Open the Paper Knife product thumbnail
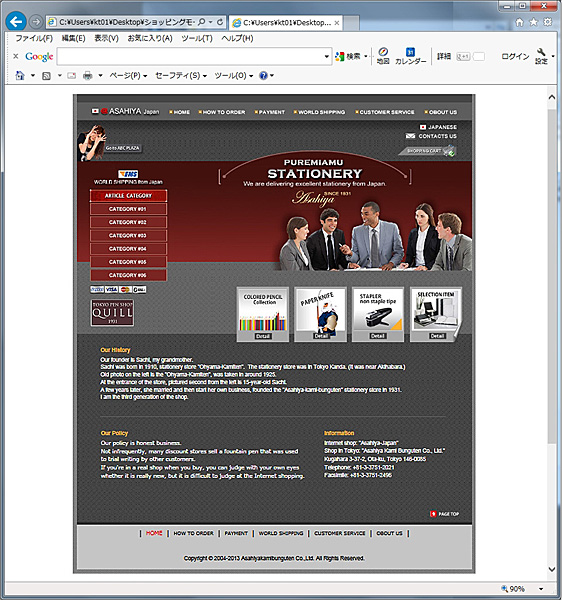 point(321,315)
